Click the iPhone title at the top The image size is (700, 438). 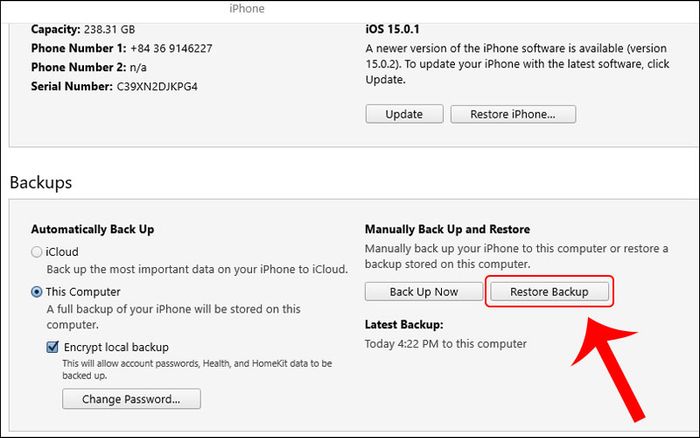coord(247,8)
